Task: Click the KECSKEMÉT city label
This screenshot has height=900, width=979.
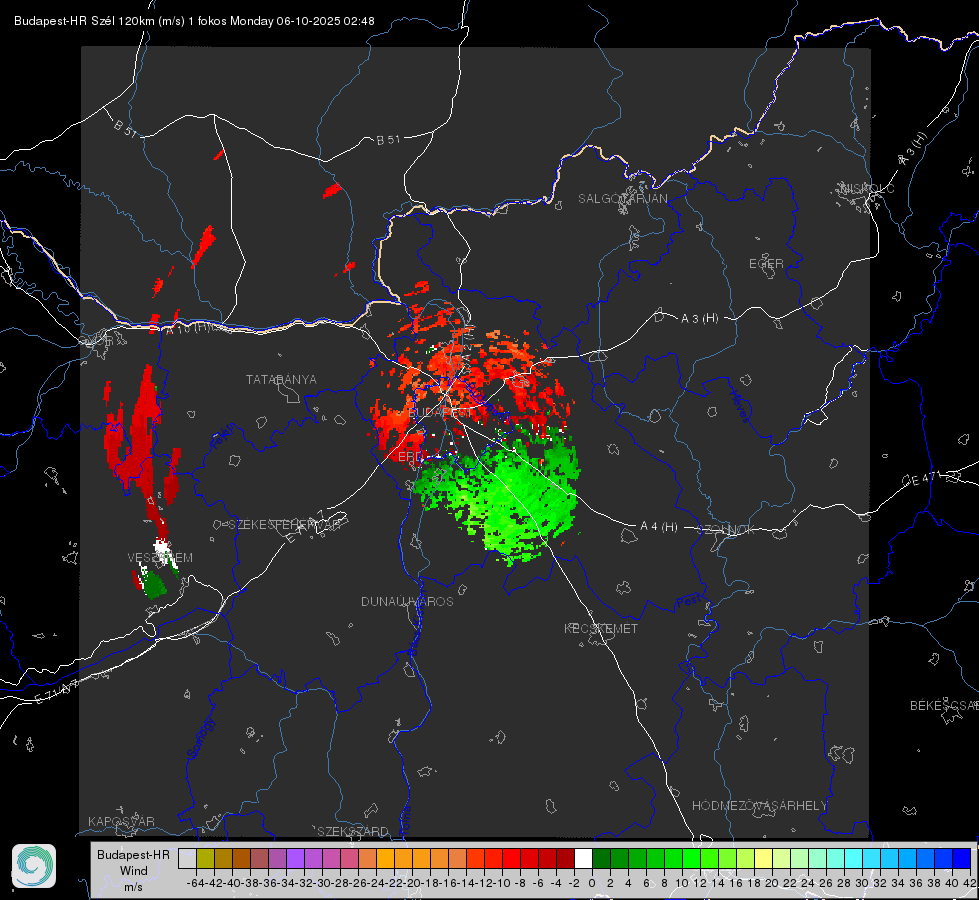Action: 601,628
